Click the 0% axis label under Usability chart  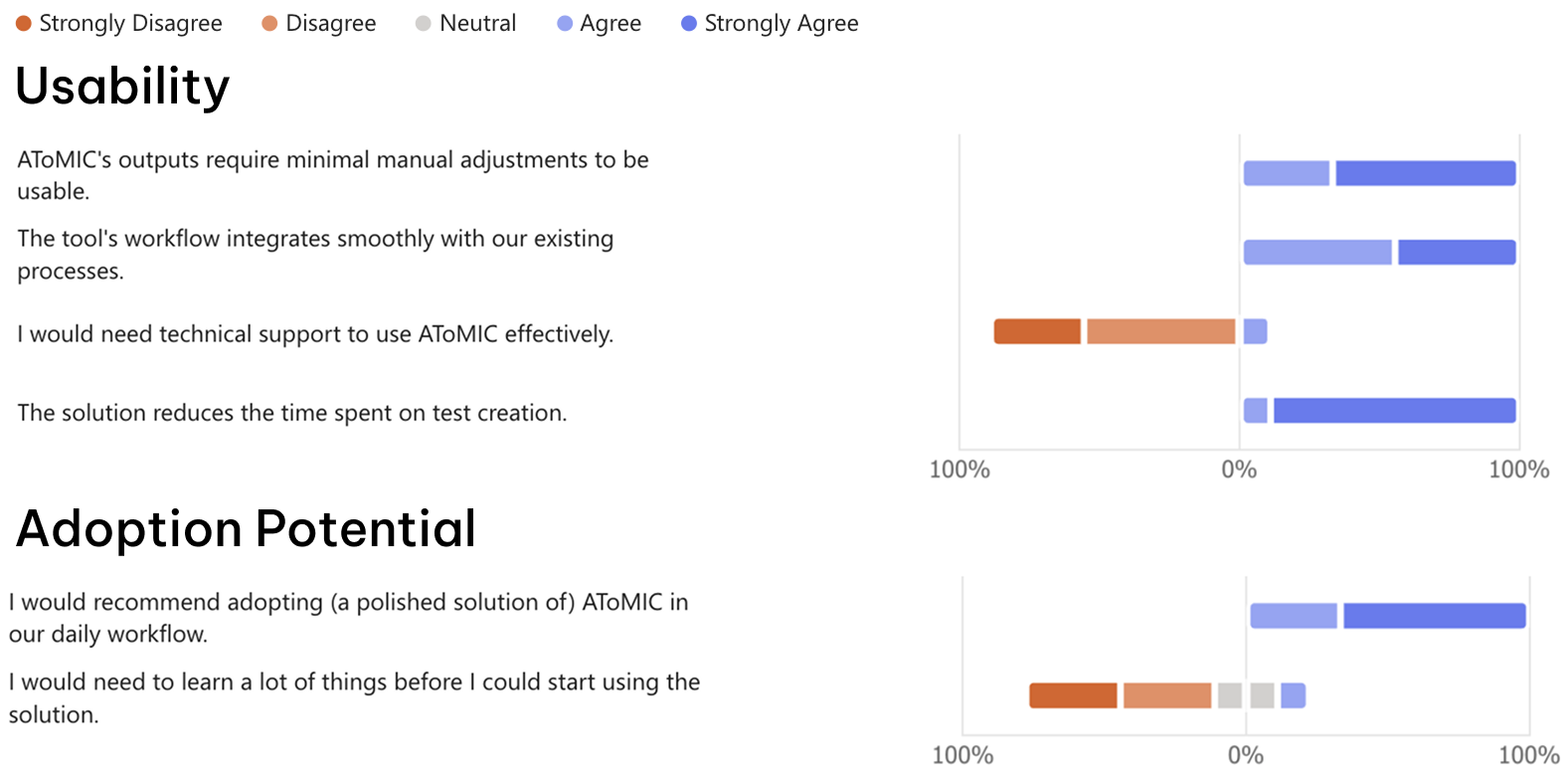[1239, 470]
